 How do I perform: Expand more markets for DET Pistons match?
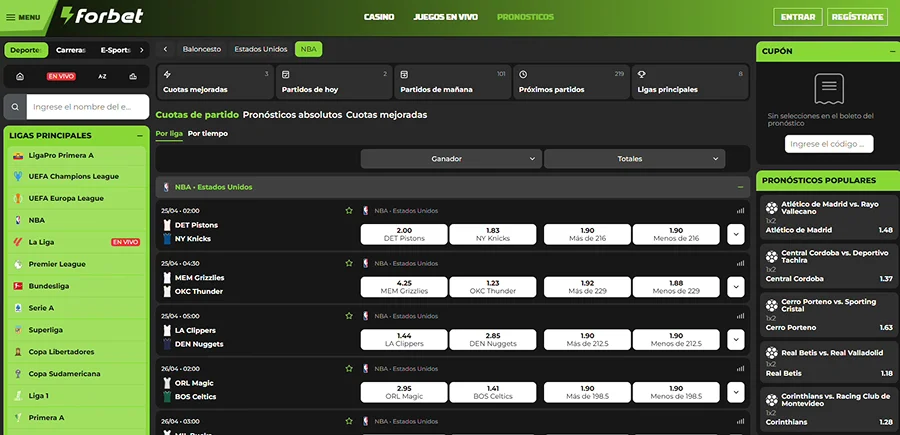tap(735, 234)
